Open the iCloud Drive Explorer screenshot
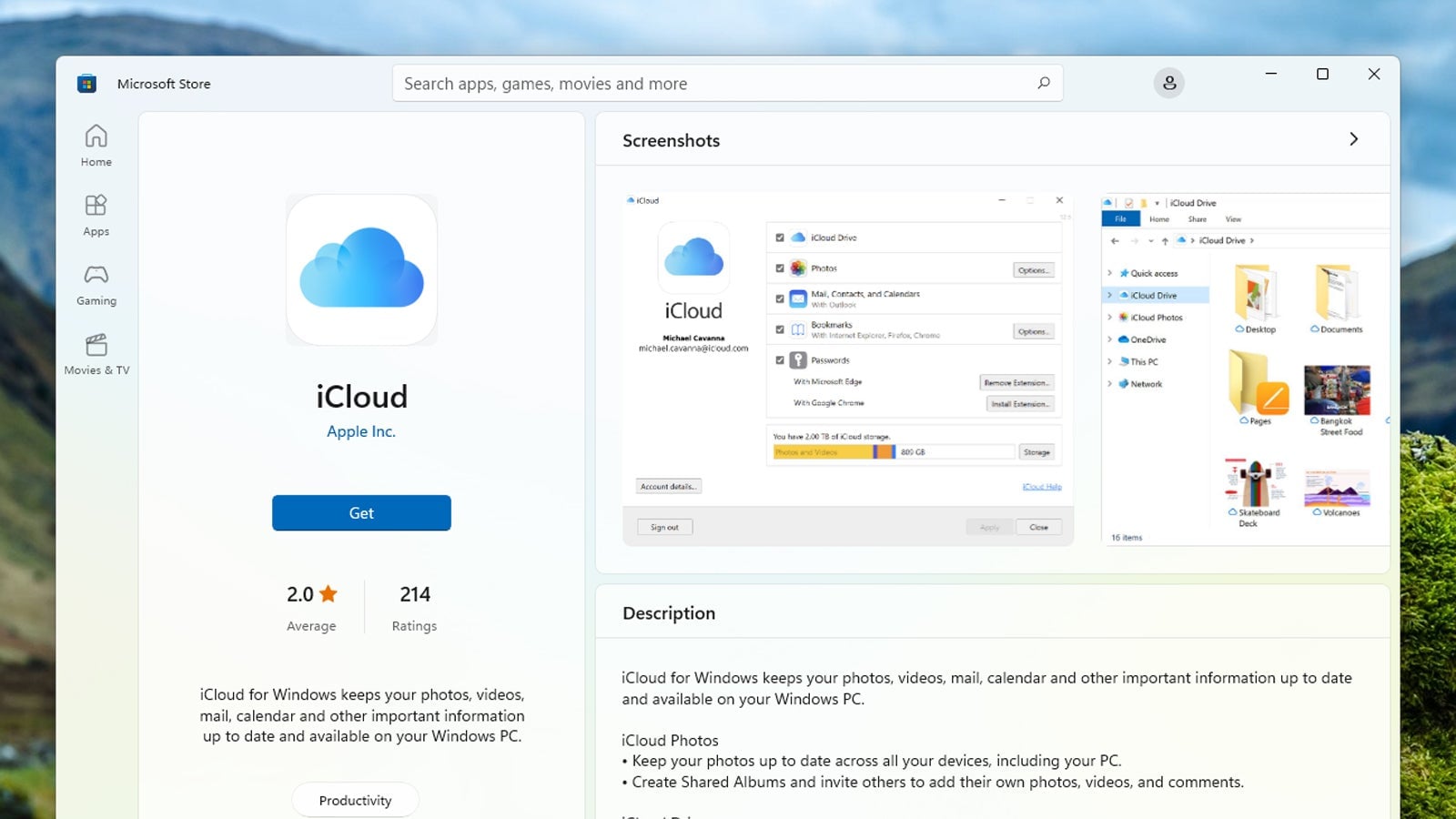This screenshot has height=819, width=1456. click(1245, 364)
